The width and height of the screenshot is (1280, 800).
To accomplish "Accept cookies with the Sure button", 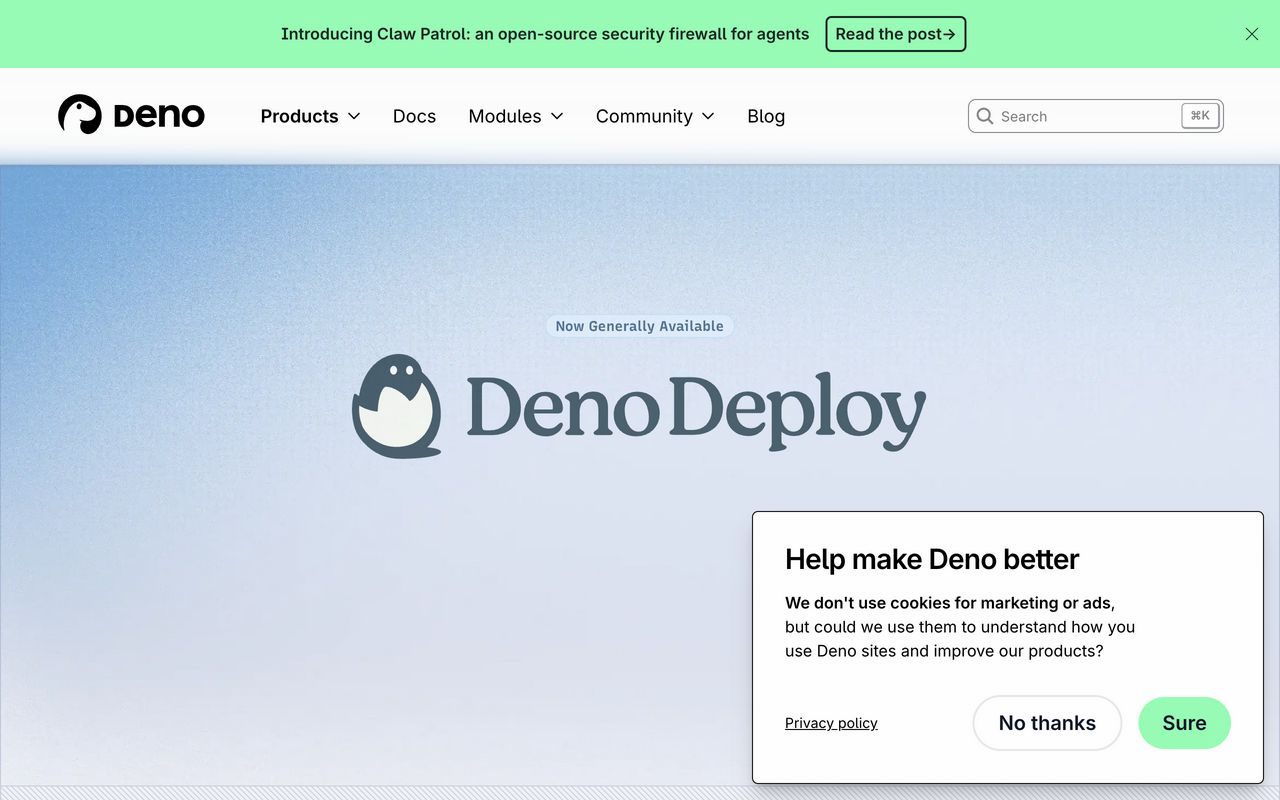I will tap(1184, 723).
